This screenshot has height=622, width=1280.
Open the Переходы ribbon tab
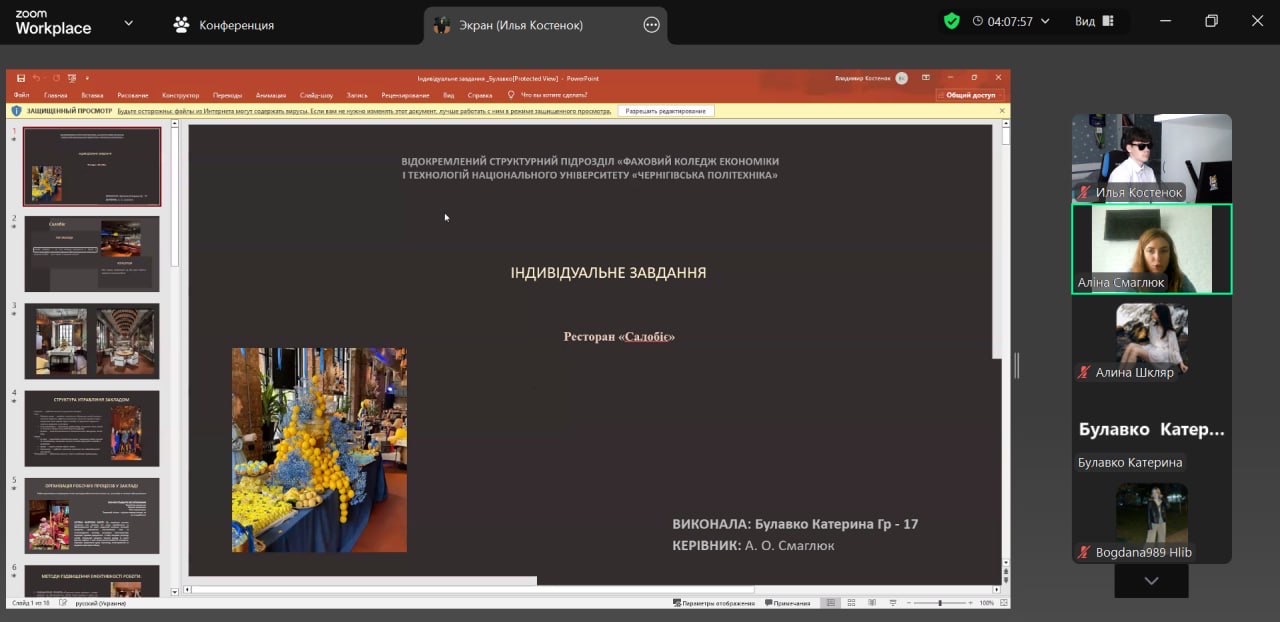228,95
